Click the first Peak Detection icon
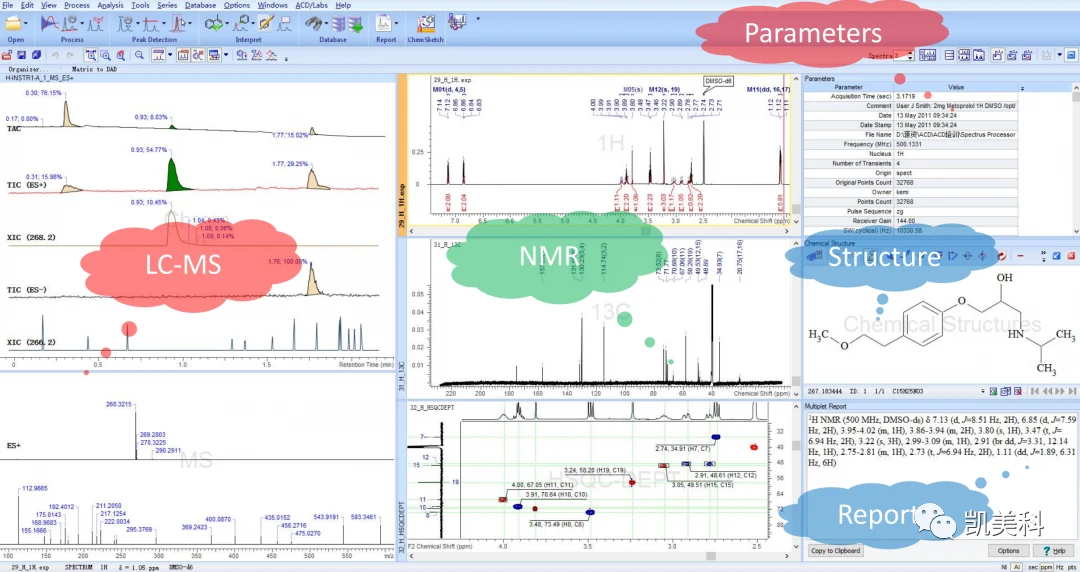Image resolution: width=1080 pixels, height=572 pixels. pyautogui.click(x=125, y=23)
